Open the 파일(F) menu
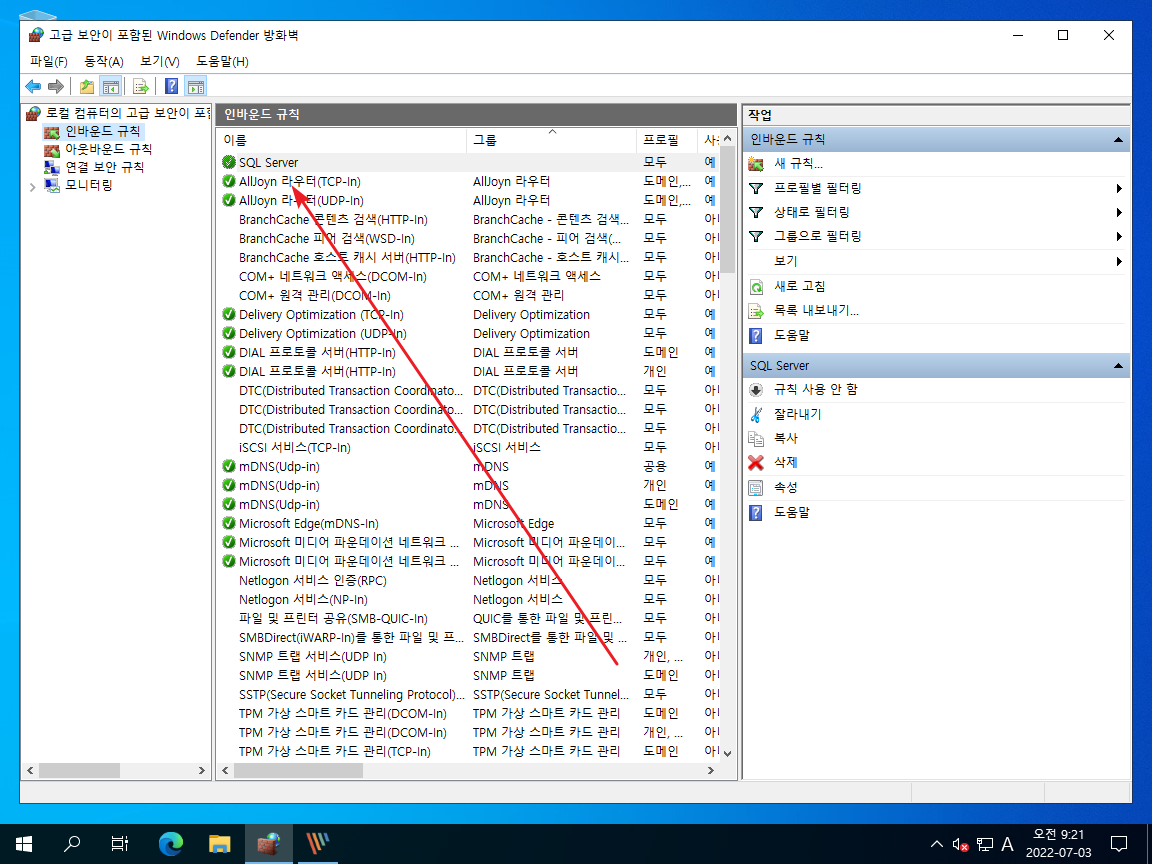The height and width of the screenshot is (864, 1152). (48, 62)
